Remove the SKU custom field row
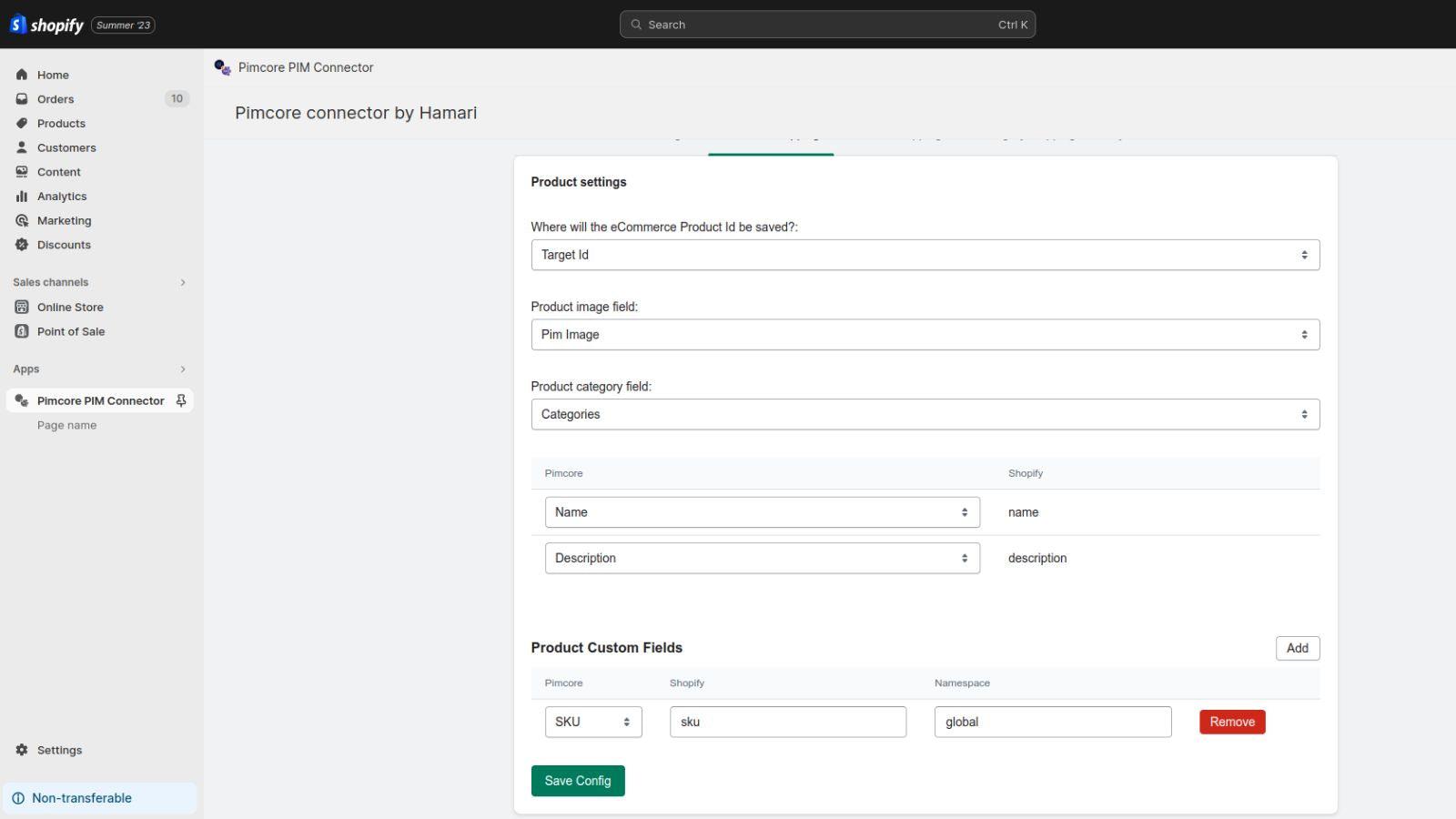This screenshot has height=819, width=1456. (x=1232, y=722)
